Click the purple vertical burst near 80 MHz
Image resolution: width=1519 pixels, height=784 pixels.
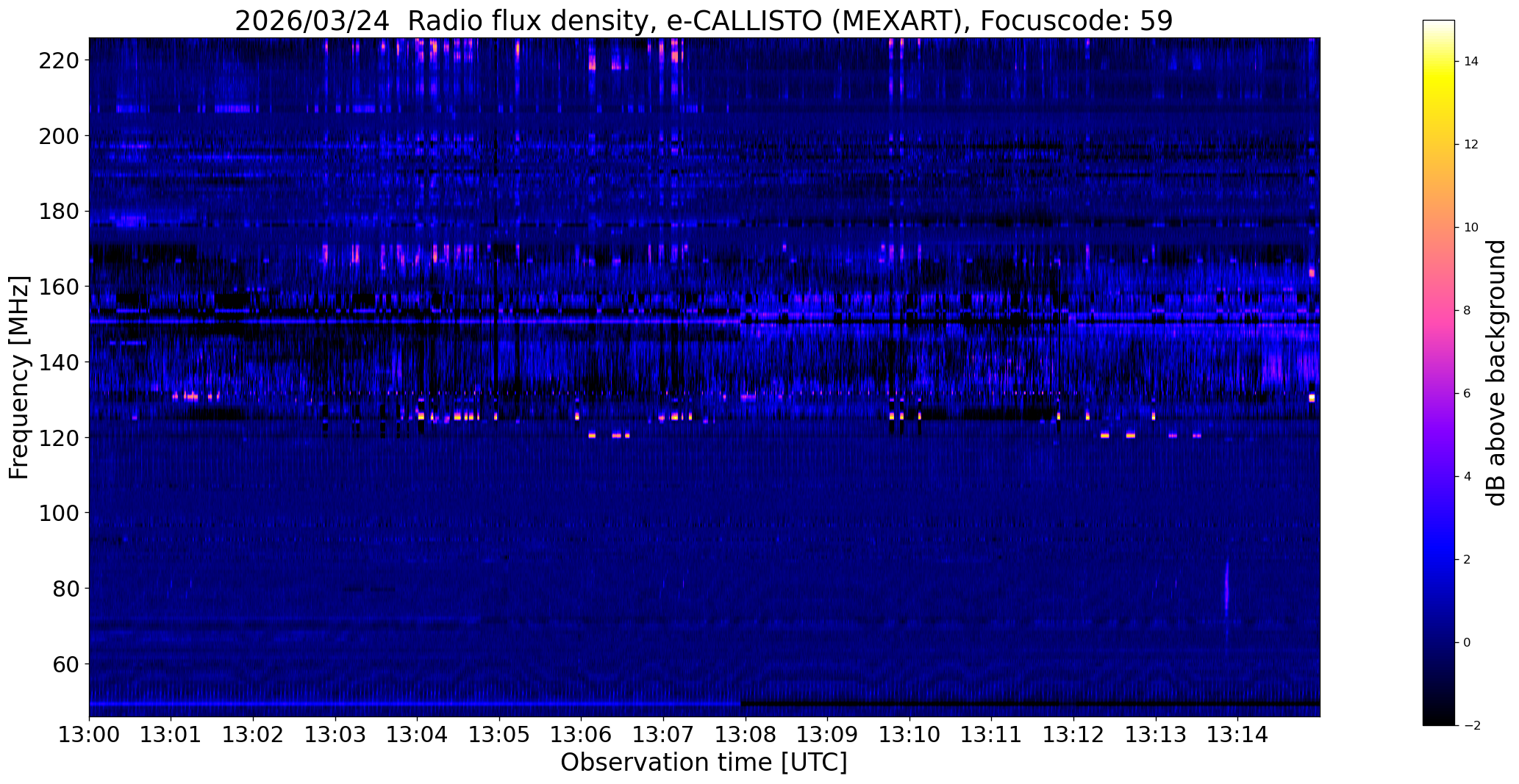[x=1226, y=588]
